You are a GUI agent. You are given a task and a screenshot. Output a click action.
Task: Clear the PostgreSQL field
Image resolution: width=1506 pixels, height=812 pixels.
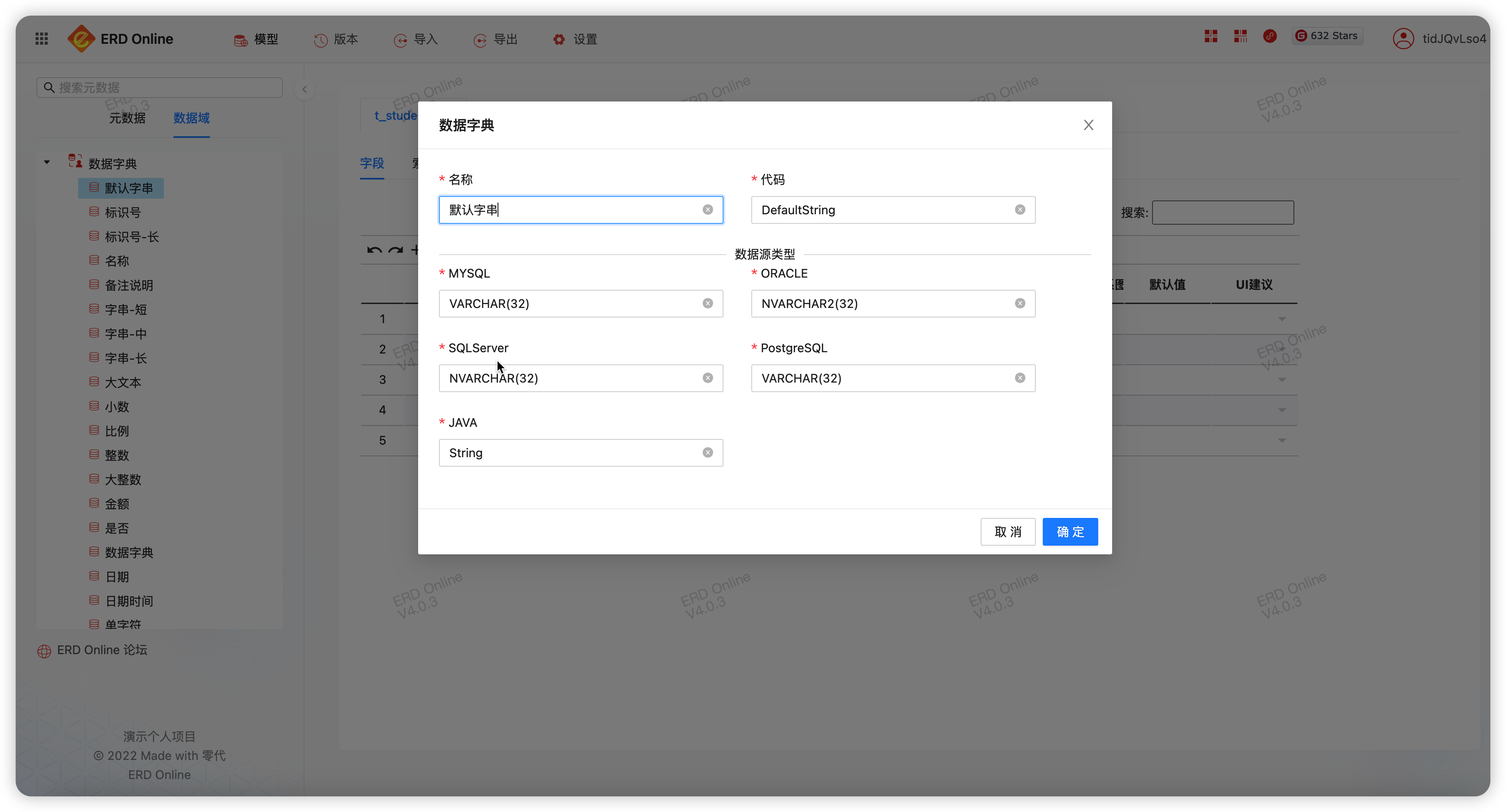coord(1020,378)
